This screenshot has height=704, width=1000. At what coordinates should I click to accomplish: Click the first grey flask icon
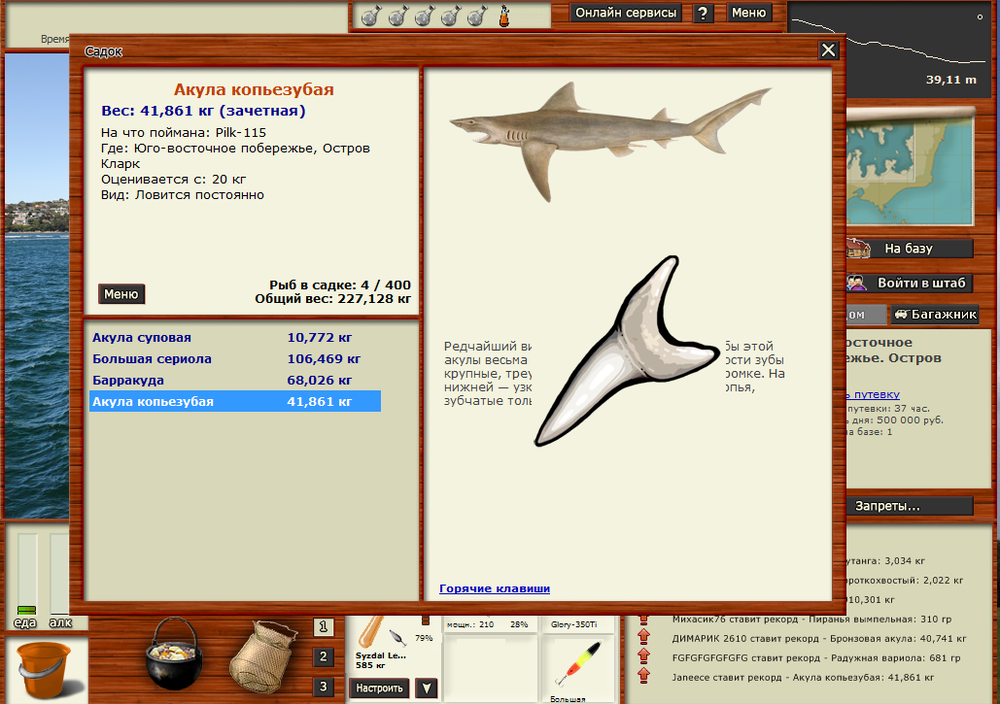click(x=368, y=16)
